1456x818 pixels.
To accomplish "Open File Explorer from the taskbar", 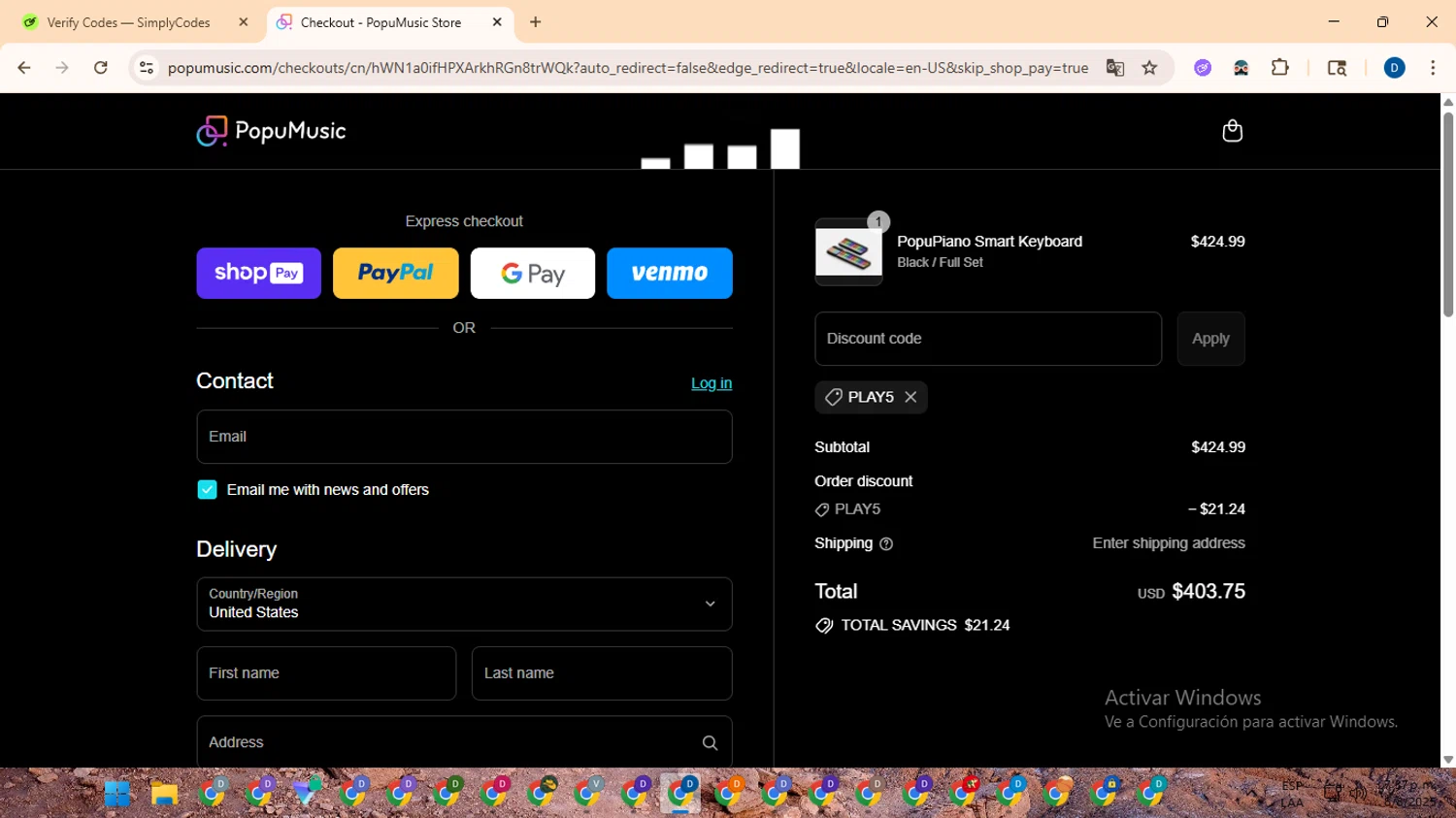I will coord(164,794).
